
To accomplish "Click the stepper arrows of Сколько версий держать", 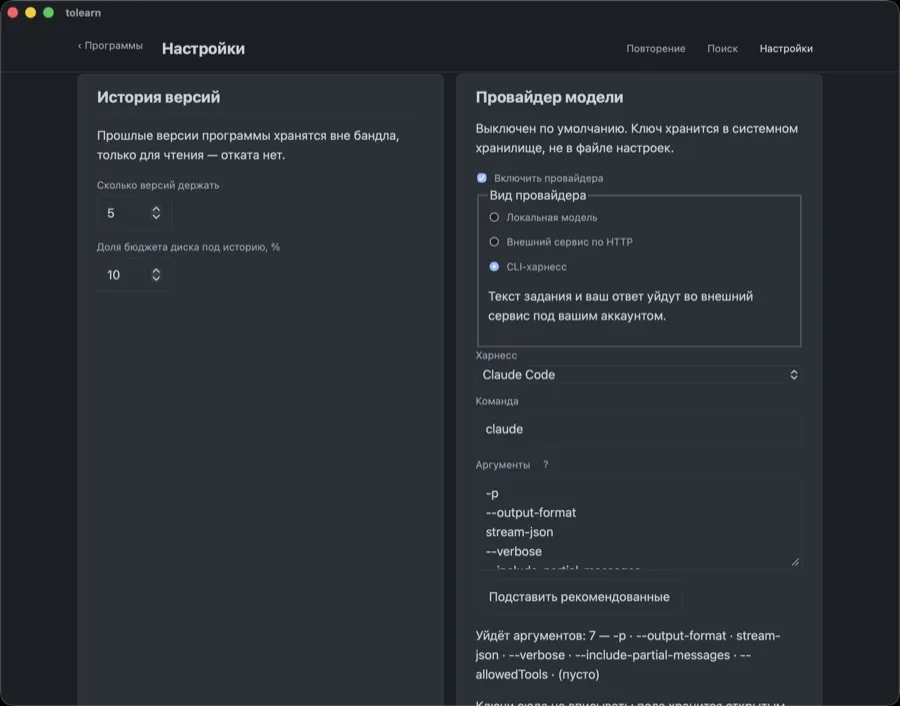I will (x=156, y=213).
